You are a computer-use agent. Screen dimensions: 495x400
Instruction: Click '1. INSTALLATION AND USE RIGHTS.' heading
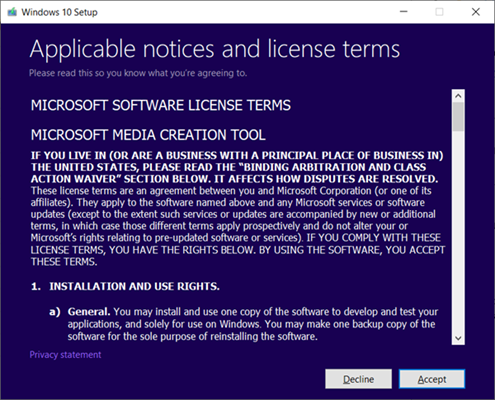click(x=125, y=286)
